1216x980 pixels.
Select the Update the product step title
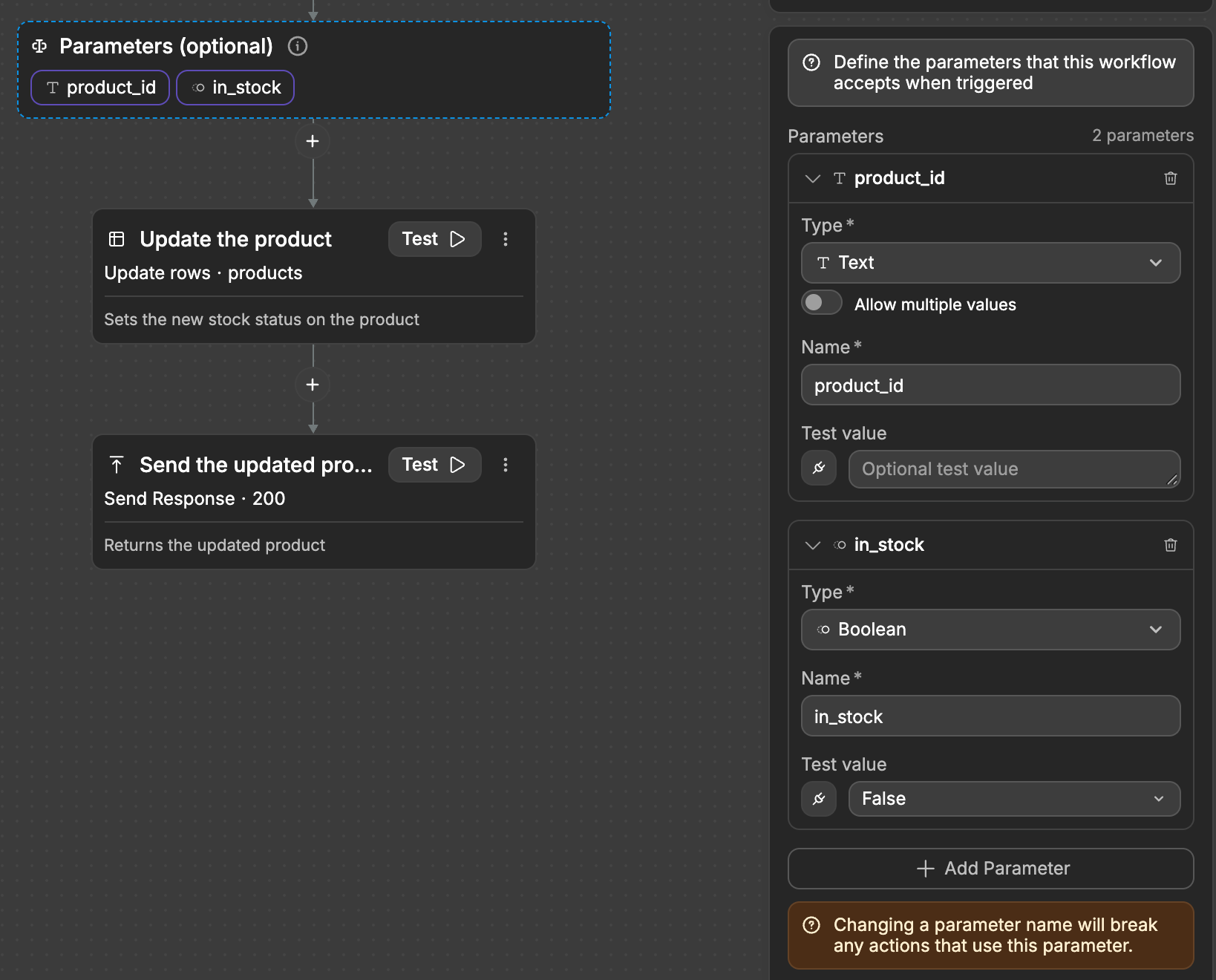tap(235, 239)
